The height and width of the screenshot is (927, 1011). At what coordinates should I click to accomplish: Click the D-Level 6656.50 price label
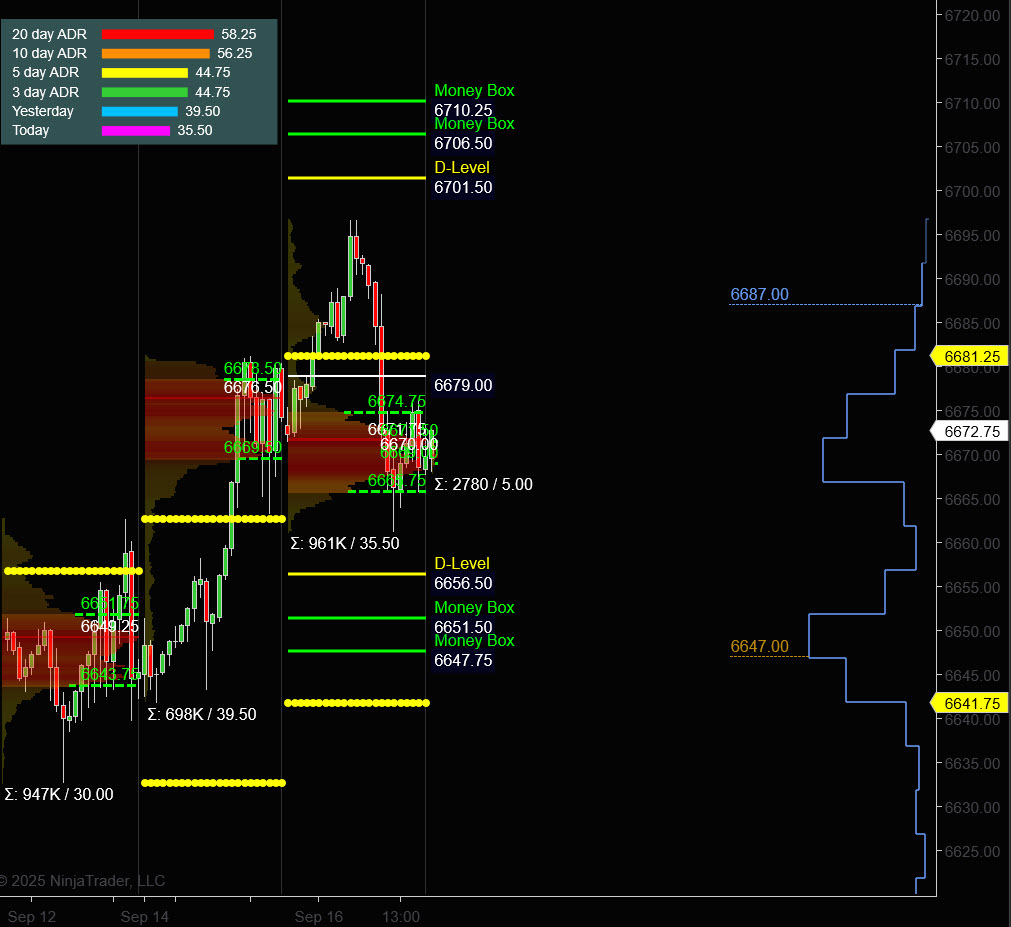[x=463, y=583]
